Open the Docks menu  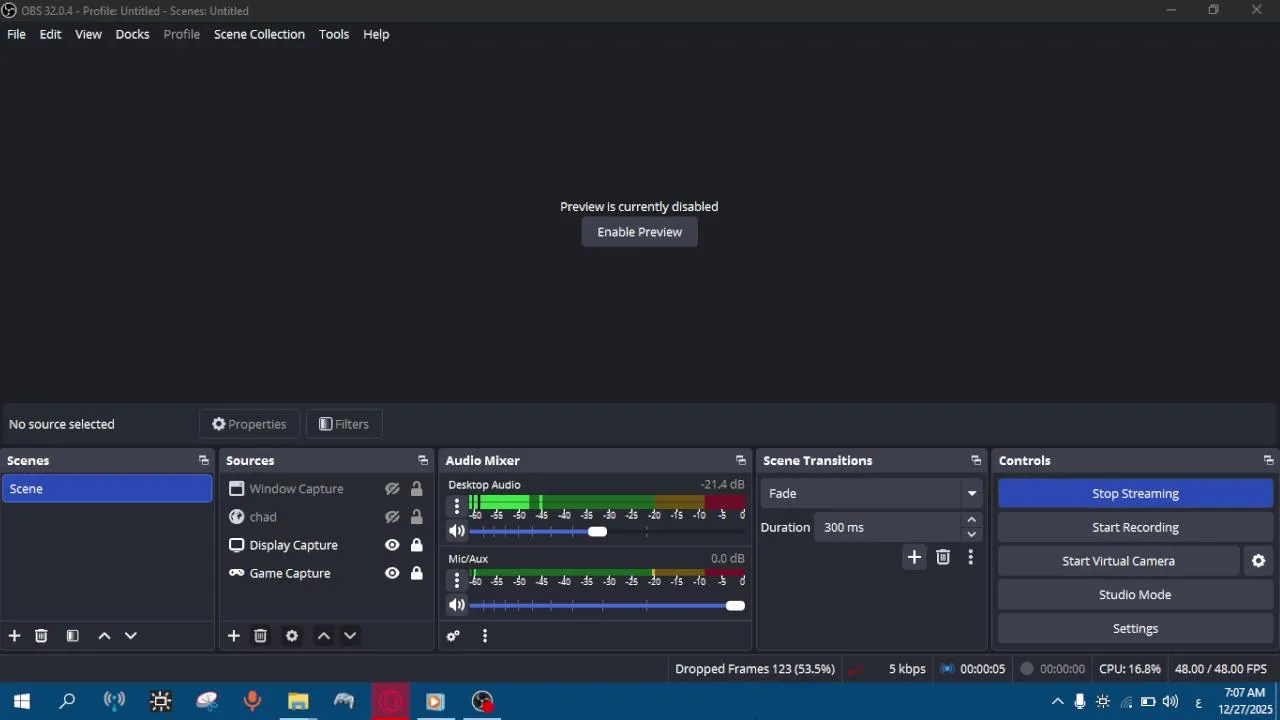(x=132, y=34)
